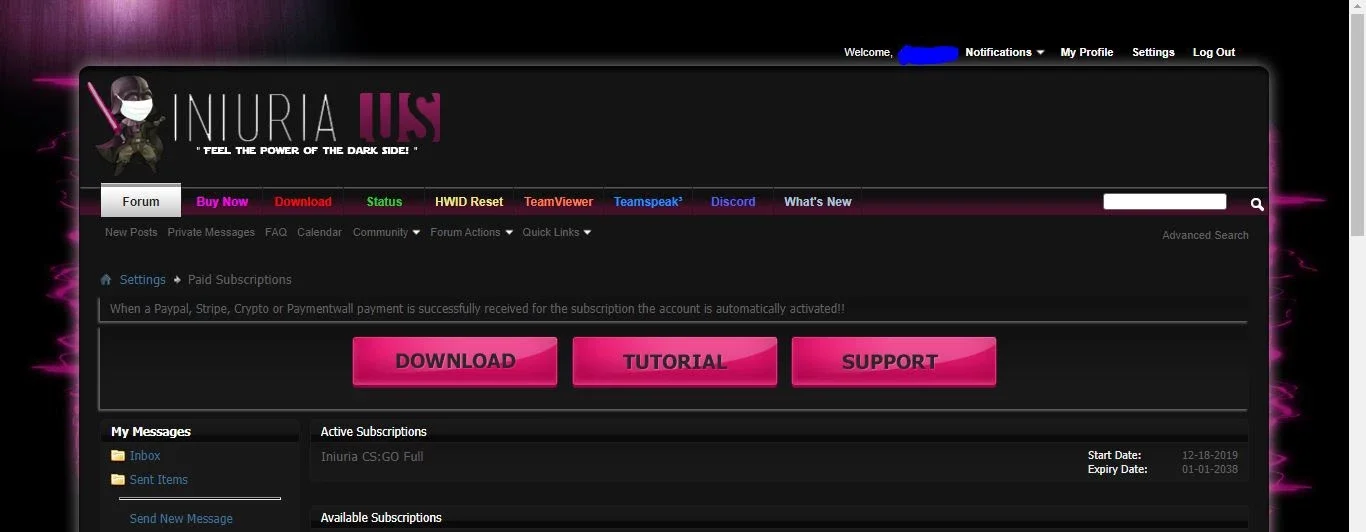
Task: Expand the Quick Links menu
Action: click(x=556, y=232)
